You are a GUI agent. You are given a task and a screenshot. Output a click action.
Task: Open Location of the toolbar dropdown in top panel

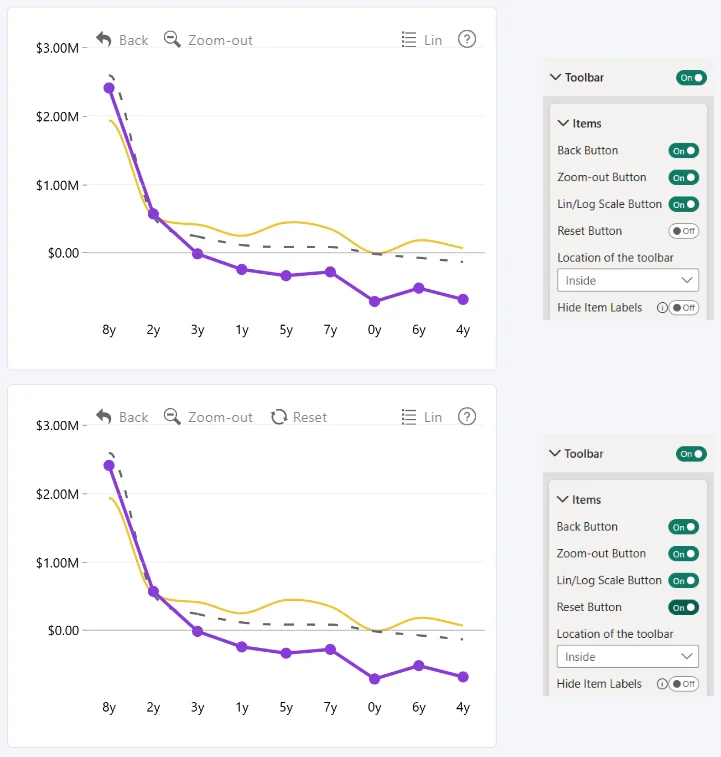628,280
